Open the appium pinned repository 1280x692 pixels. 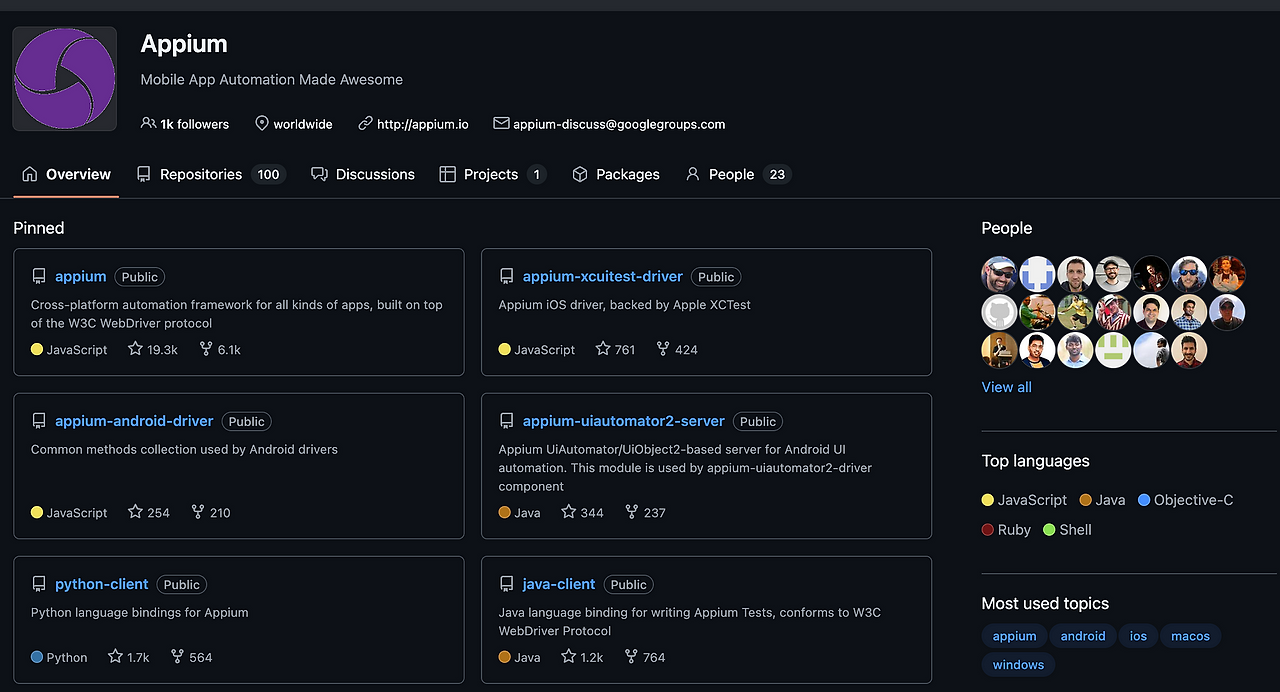click(x=81, y=276)
